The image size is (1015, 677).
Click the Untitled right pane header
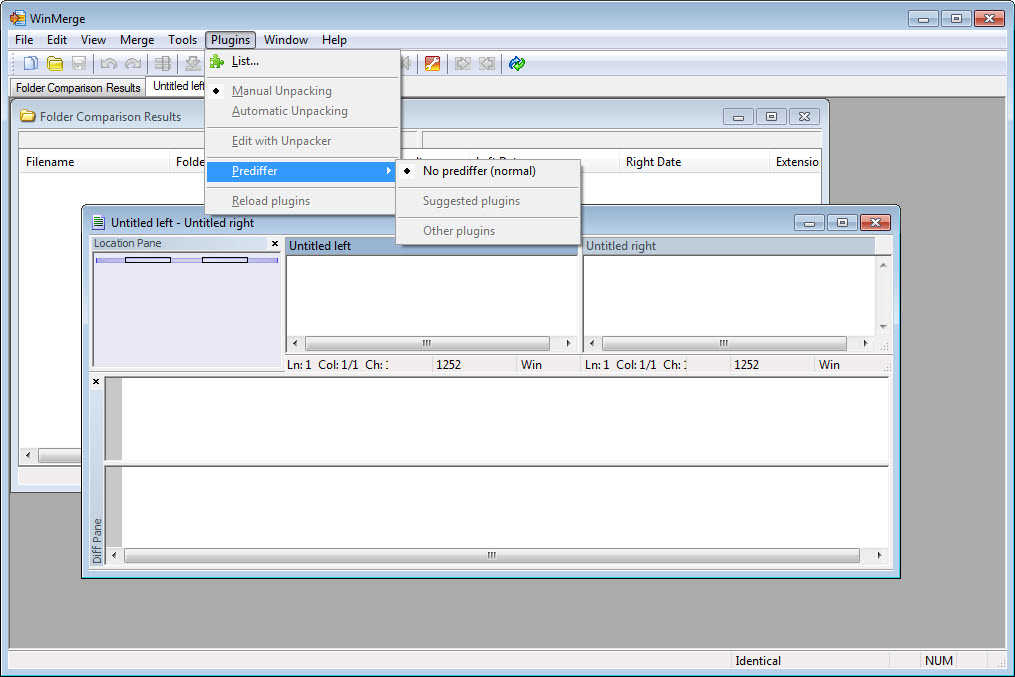[729, 246]
